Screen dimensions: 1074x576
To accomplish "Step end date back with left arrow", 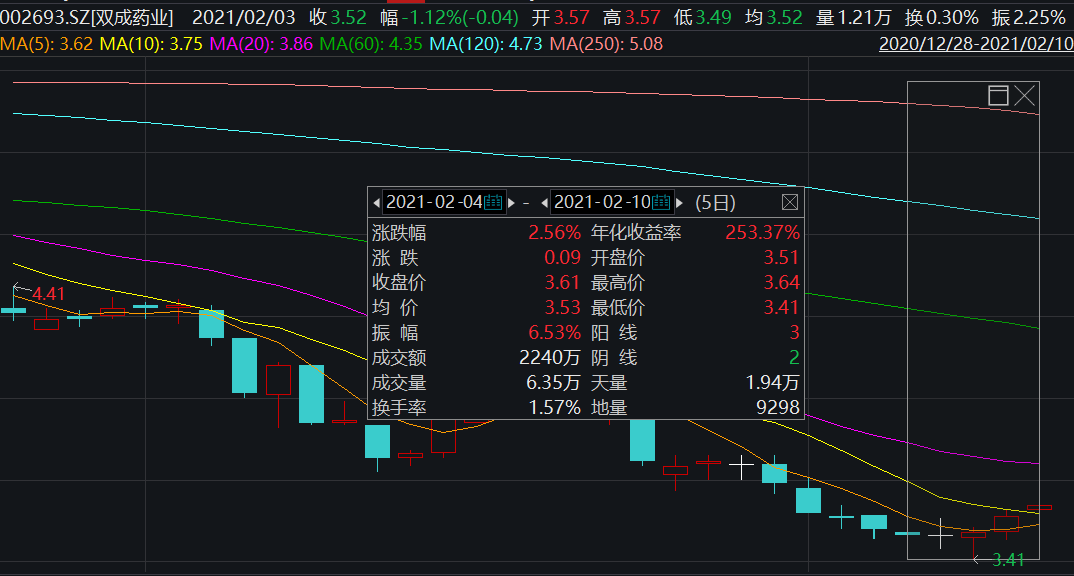I will pyautogui.click(x=545, y=203).
